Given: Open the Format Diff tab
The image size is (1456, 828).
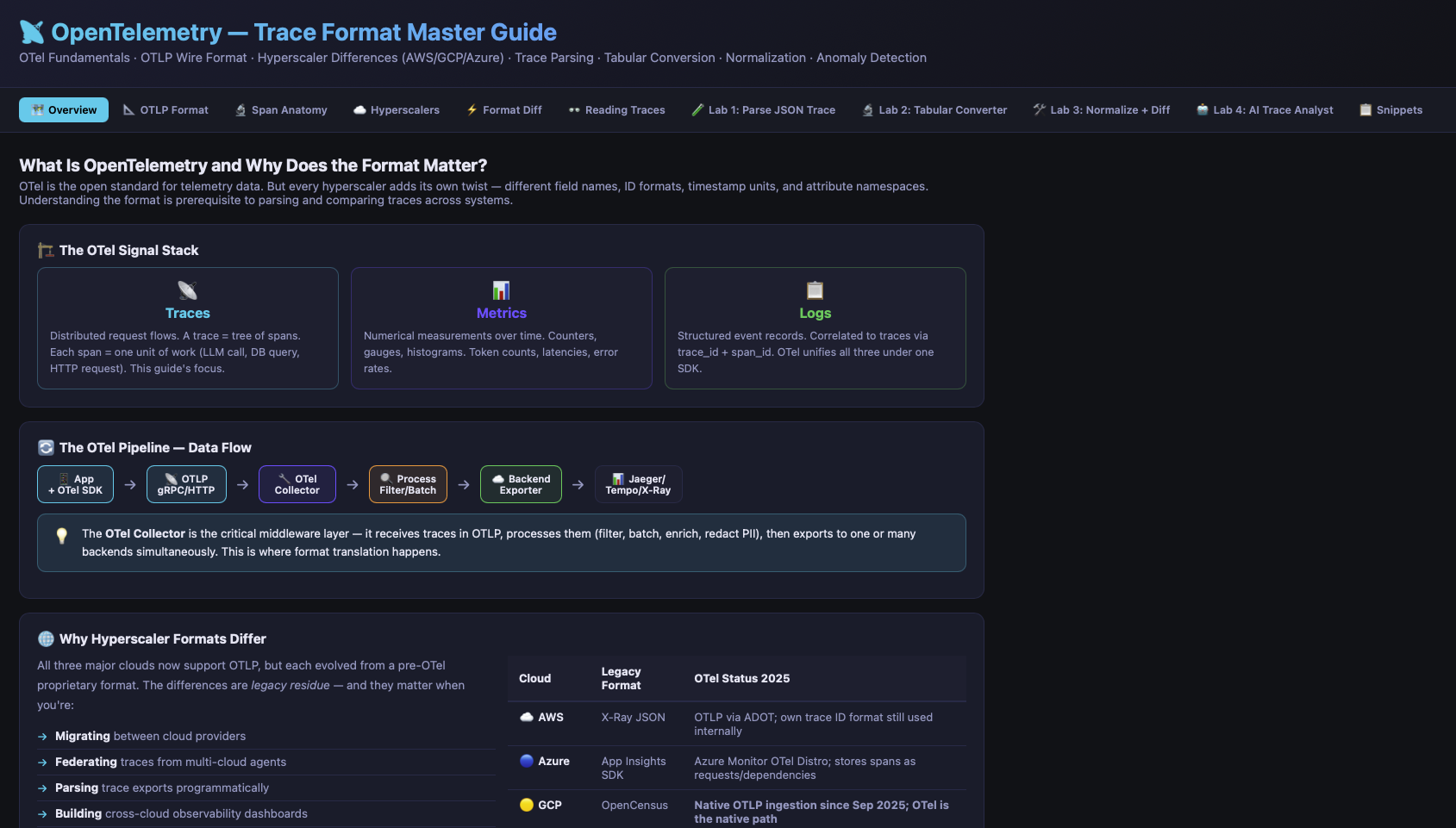Looking at the screenshot, I should coord(504,110).
